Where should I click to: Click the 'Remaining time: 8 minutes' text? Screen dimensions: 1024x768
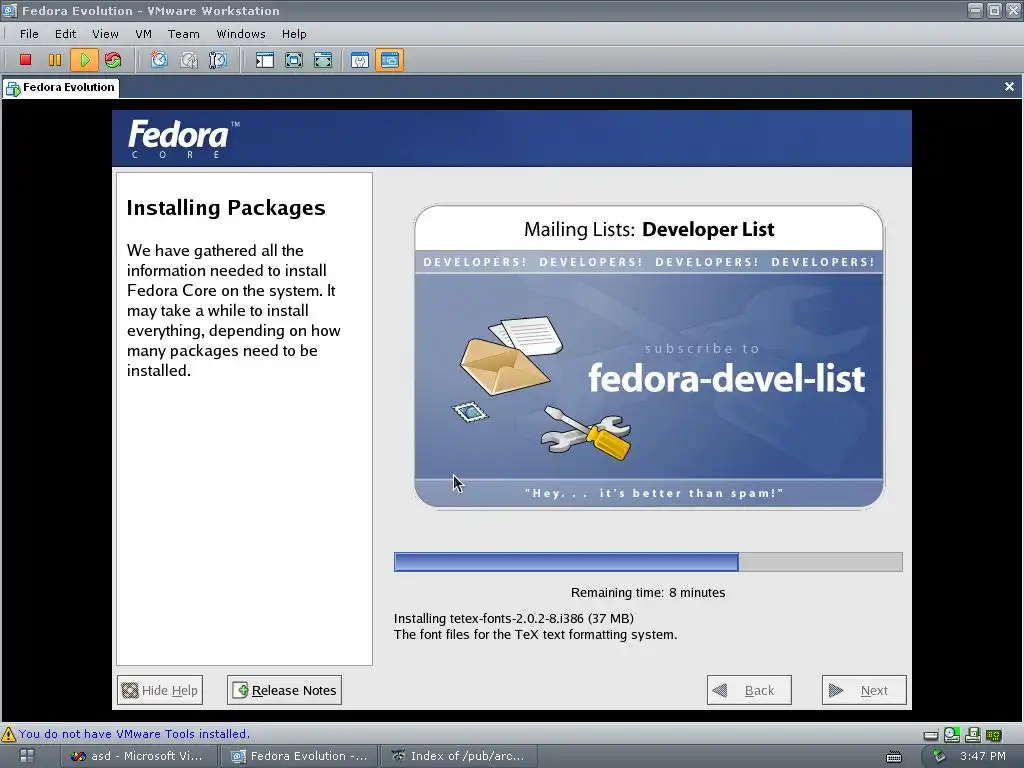[x=648, y=593]
